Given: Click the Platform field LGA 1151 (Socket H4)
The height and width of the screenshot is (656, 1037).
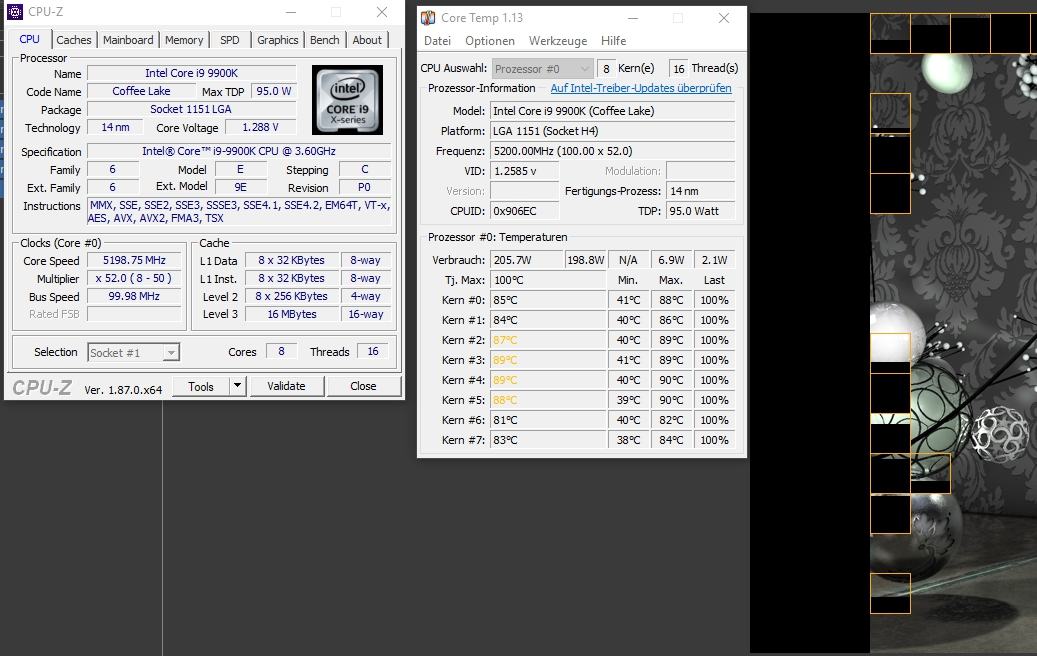Looking at the screenshot, I should pyautogui.click(x=612, y=131).
